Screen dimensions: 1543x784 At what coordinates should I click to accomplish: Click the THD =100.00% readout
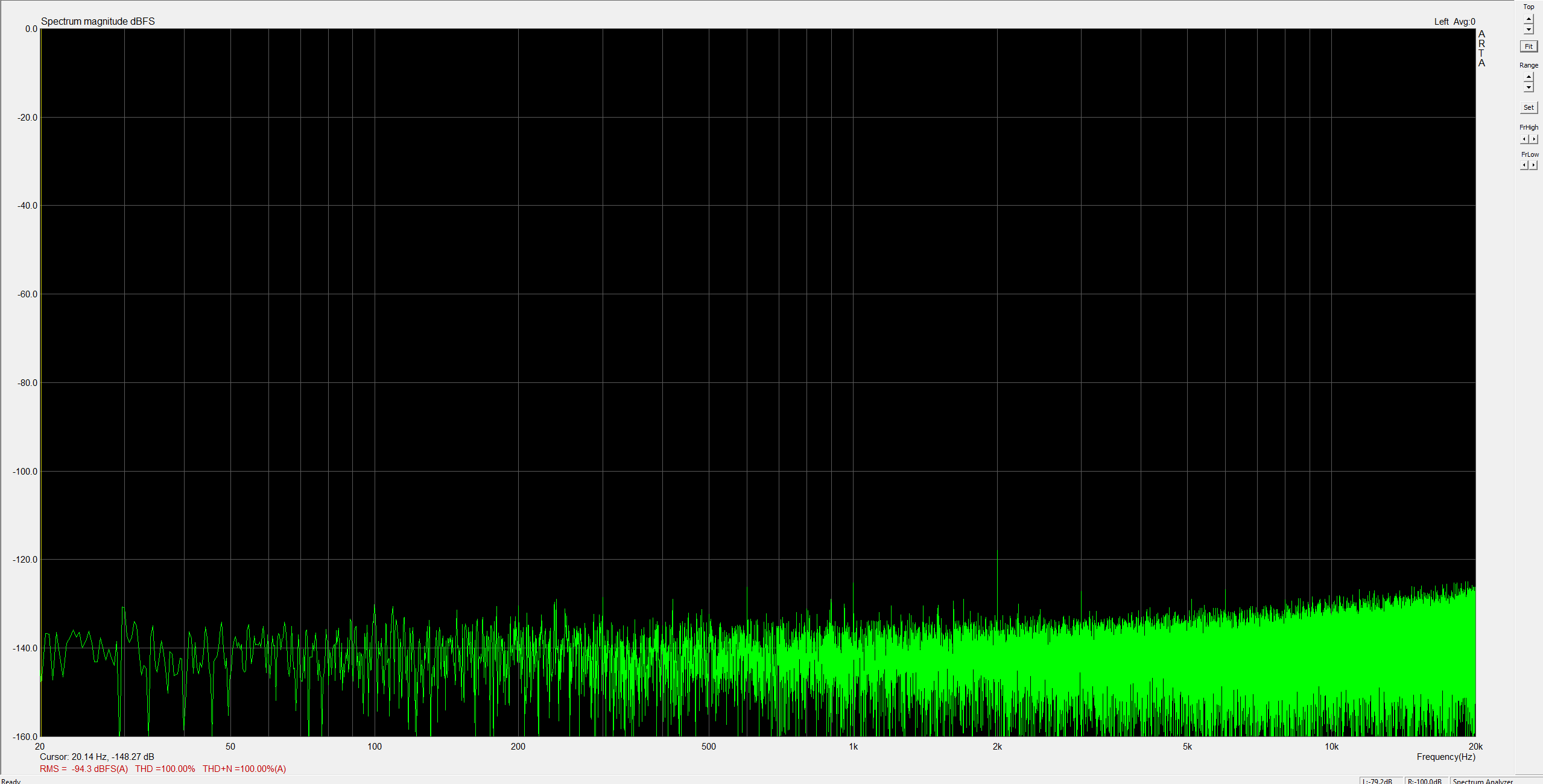[x=165, y=768]
